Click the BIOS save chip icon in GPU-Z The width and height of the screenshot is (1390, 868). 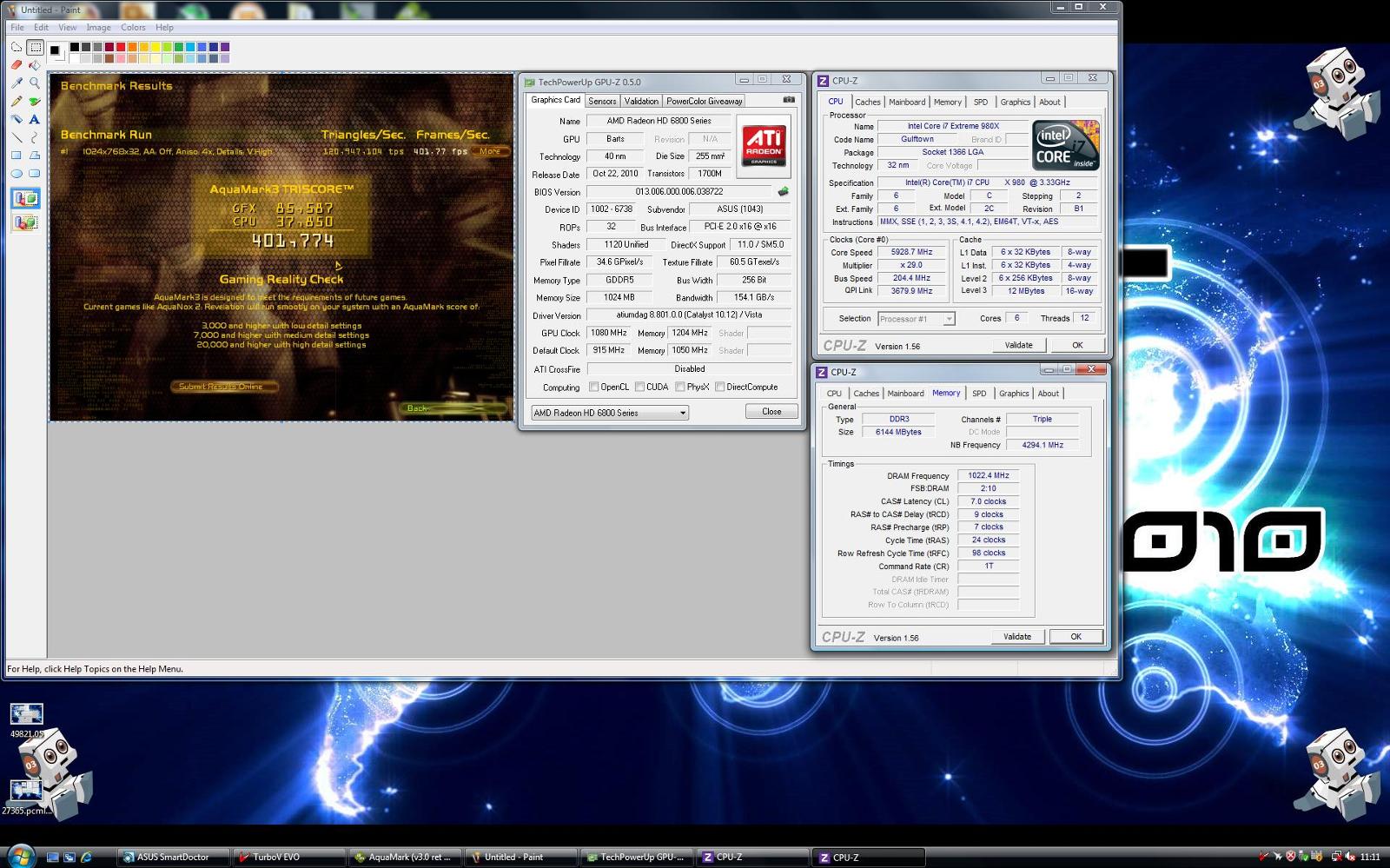click(x=783, y=192)
